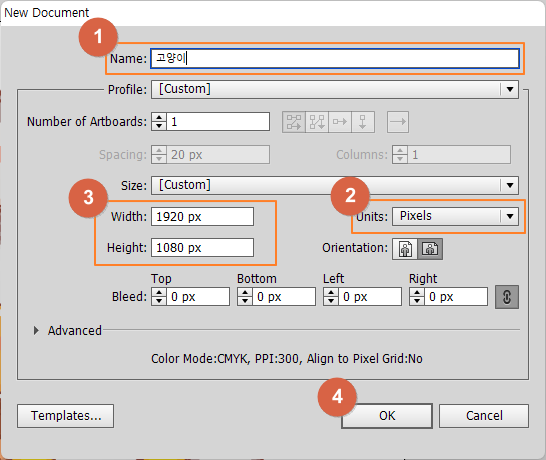This screenshot has width=546, height=460.
Task: Decrease Number of Artboards with down arrow
Action: pos(159,126)
